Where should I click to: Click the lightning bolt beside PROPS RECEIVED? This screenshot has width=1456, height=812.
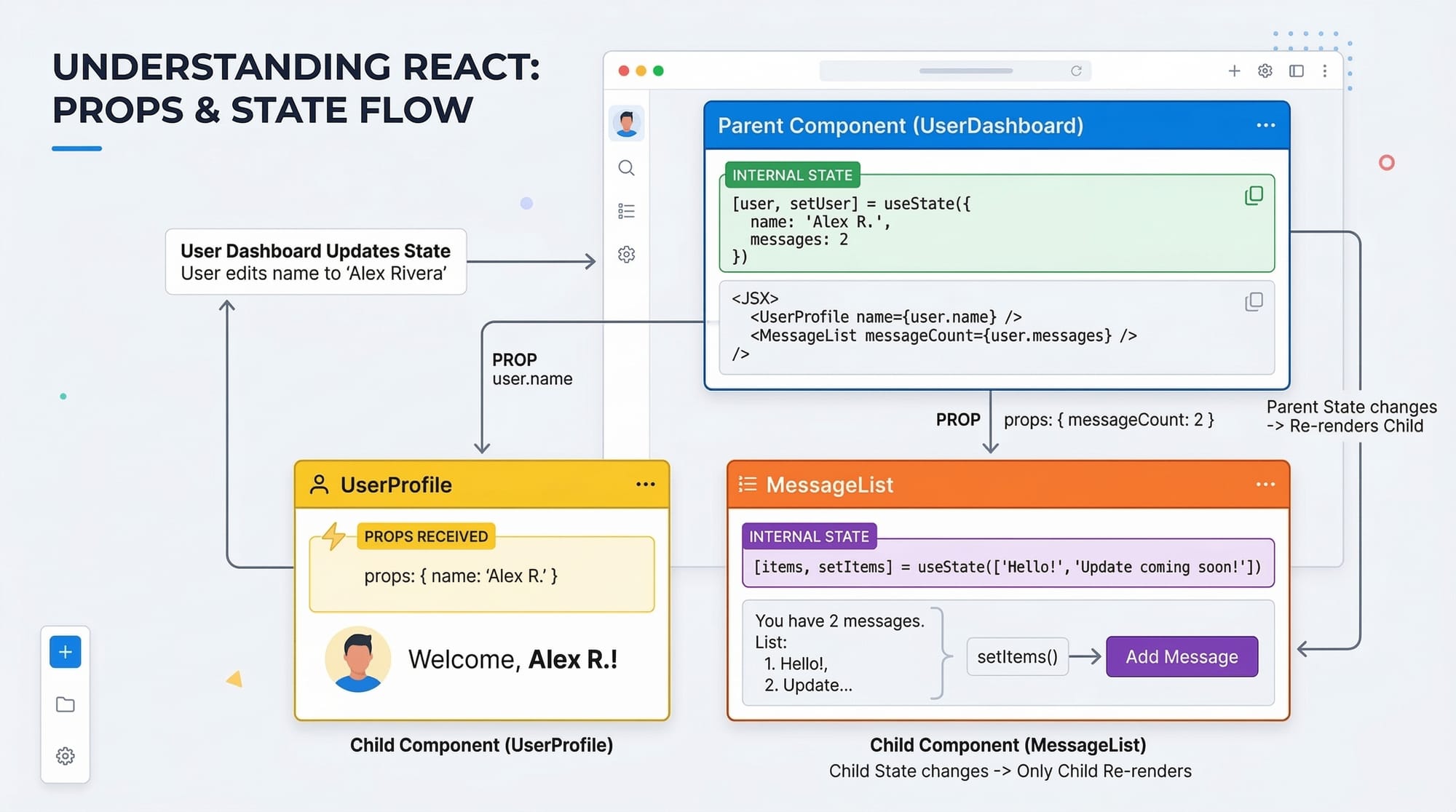(335, 536)
